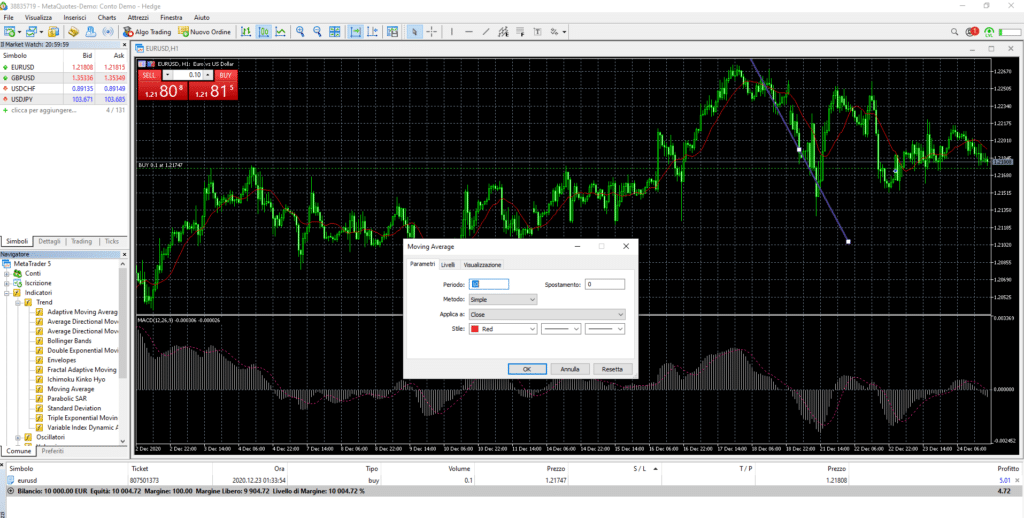Expand the new chart dropdown arrow
The height and width of the screenshot is (518, 1024).
[20, 31]
